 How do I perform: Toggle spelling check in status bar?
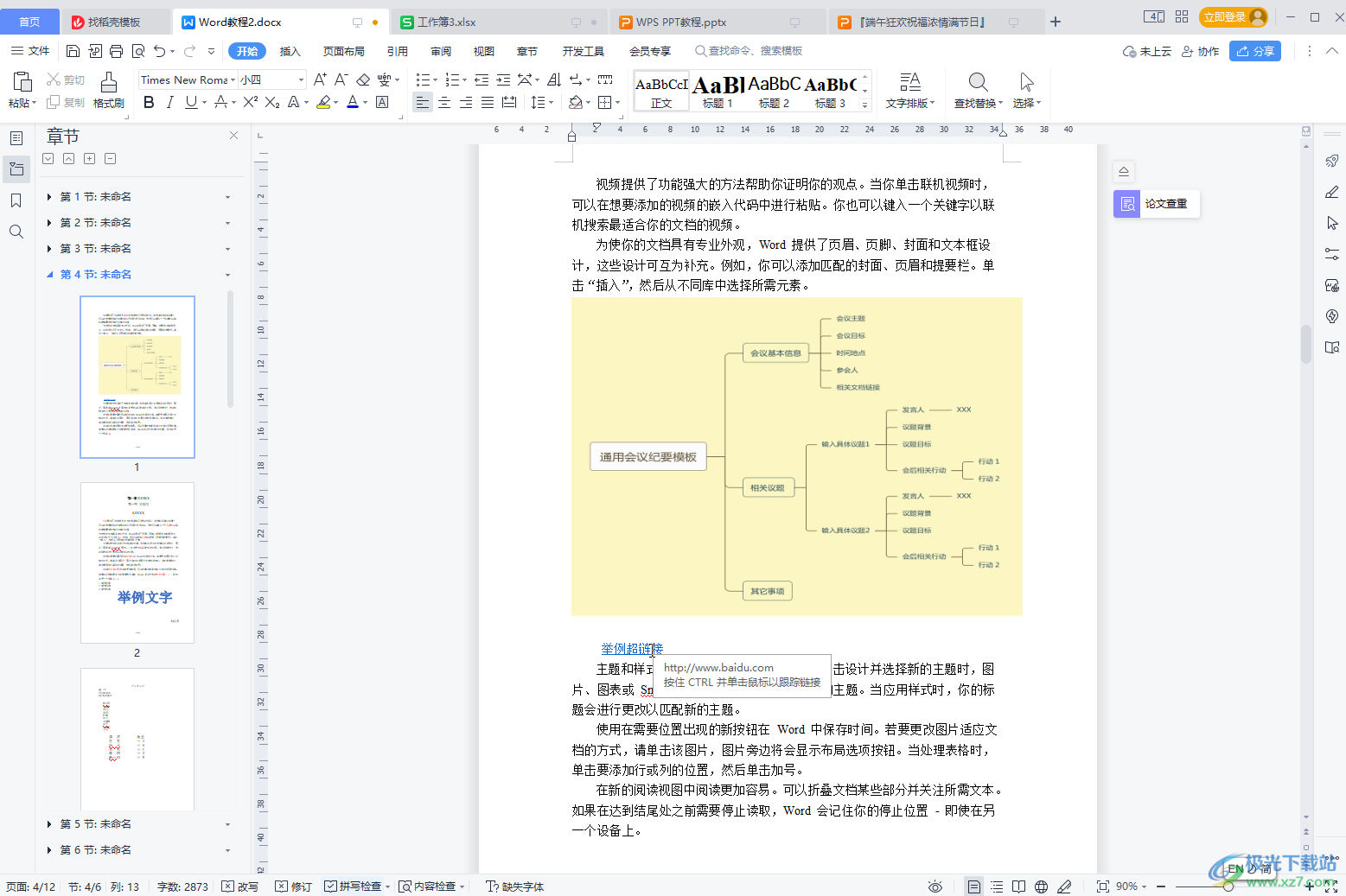354,886
